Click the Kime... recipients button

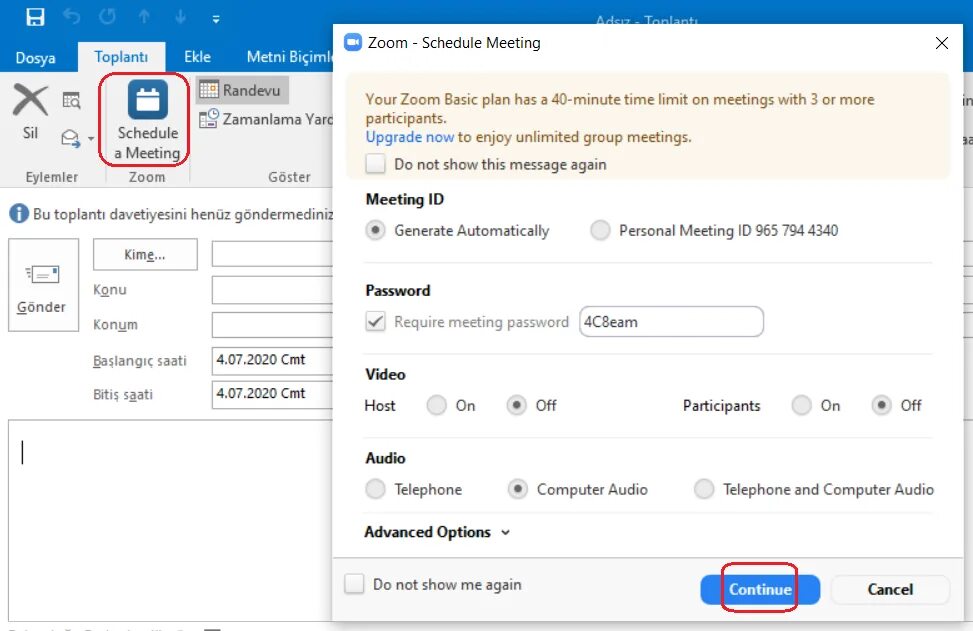coord(145,254)
